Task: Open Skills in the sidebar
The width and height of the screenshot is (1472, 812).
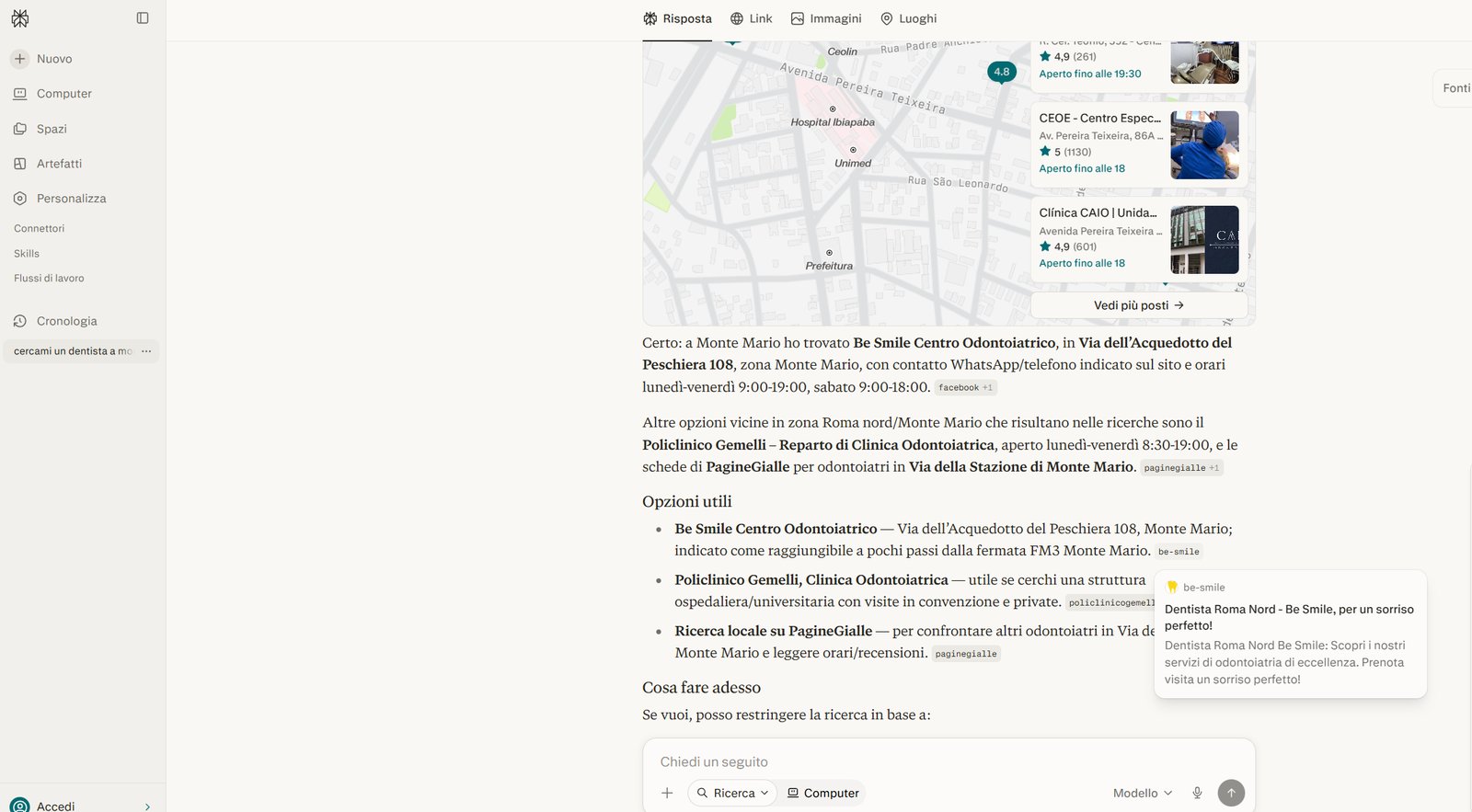Action: [27, 254]
